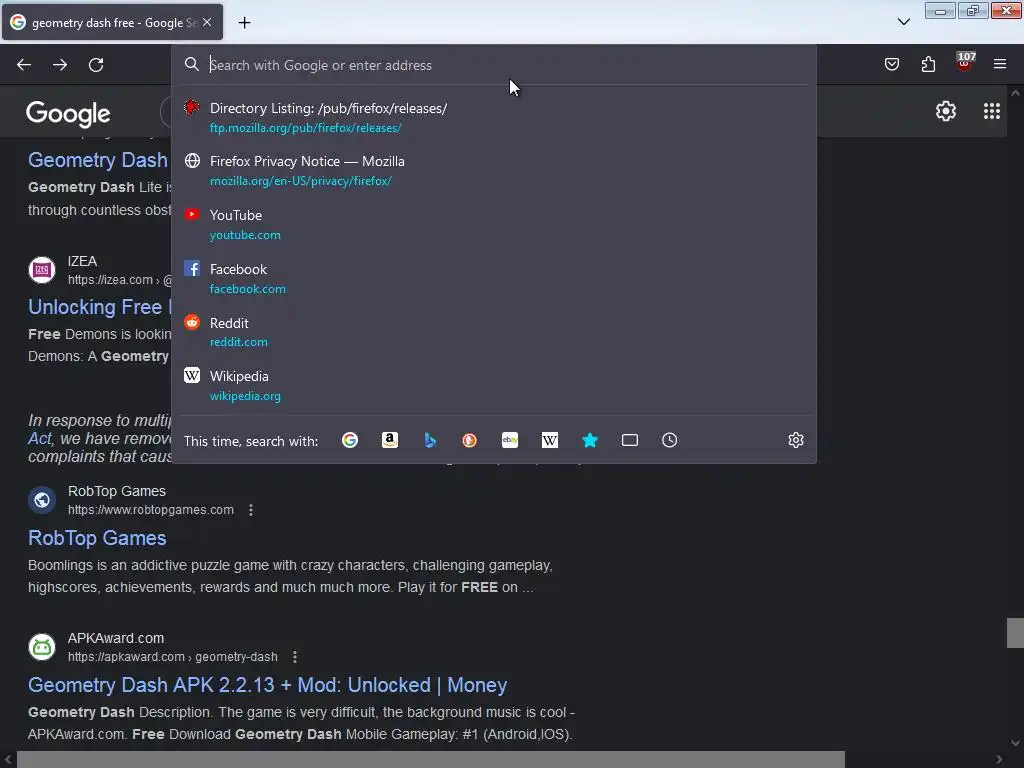
Task: Search this time with Bing
Action: pyautogui.click(x=430, y=440)
